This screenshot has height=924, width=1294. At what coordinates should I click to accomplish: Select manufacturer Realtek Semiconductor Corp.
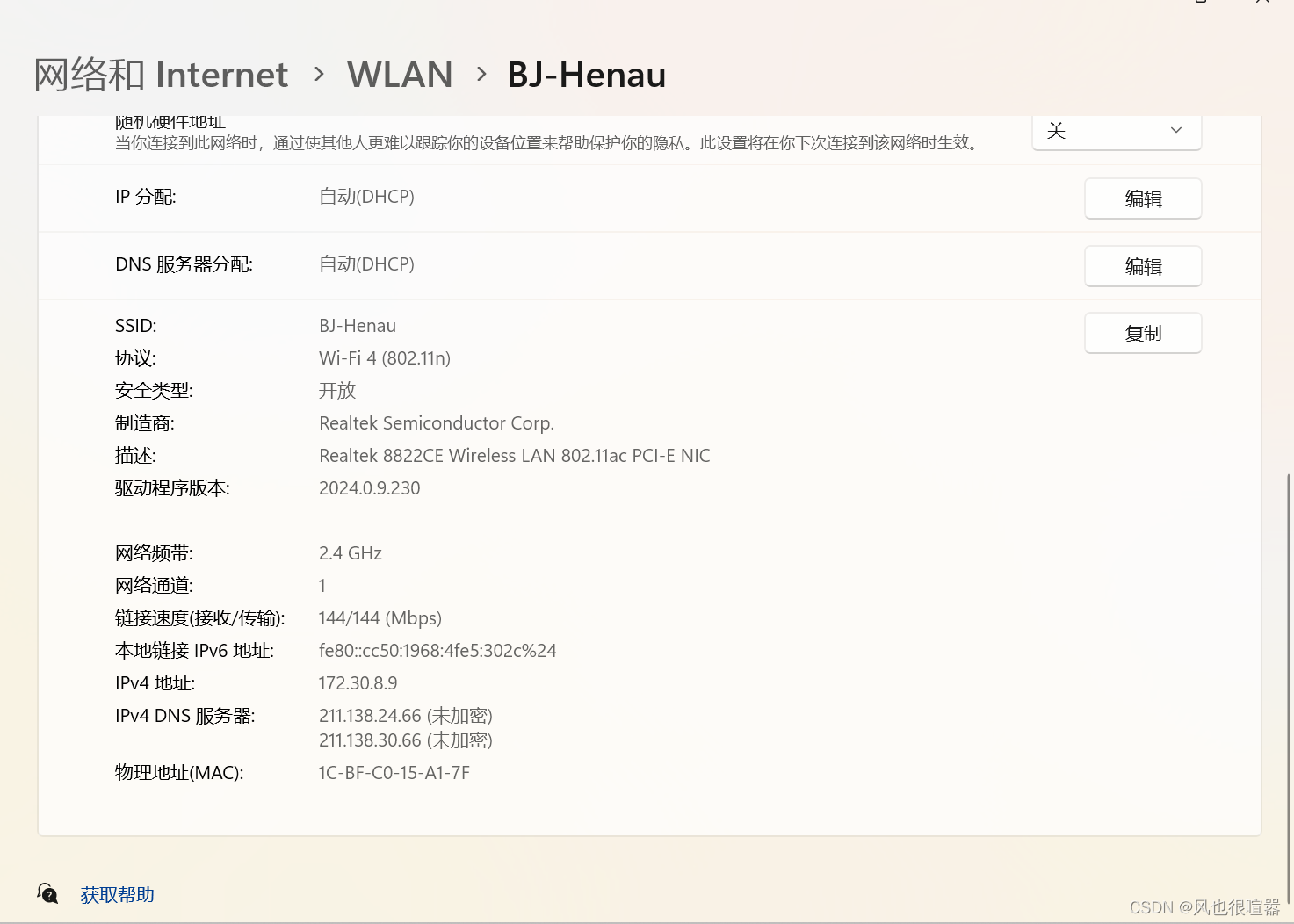437,423
